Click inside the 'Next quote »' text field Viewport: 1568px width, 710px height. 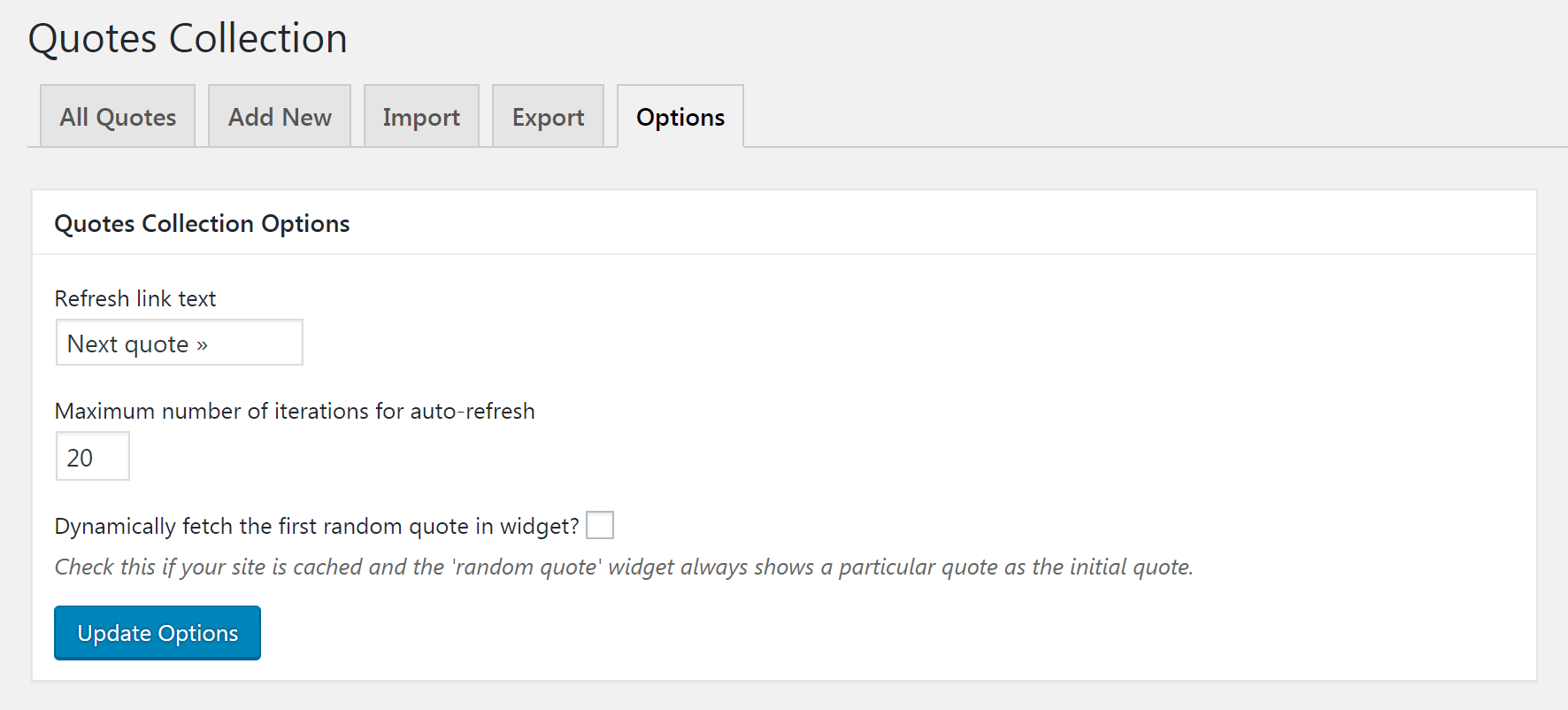[177, 343]
